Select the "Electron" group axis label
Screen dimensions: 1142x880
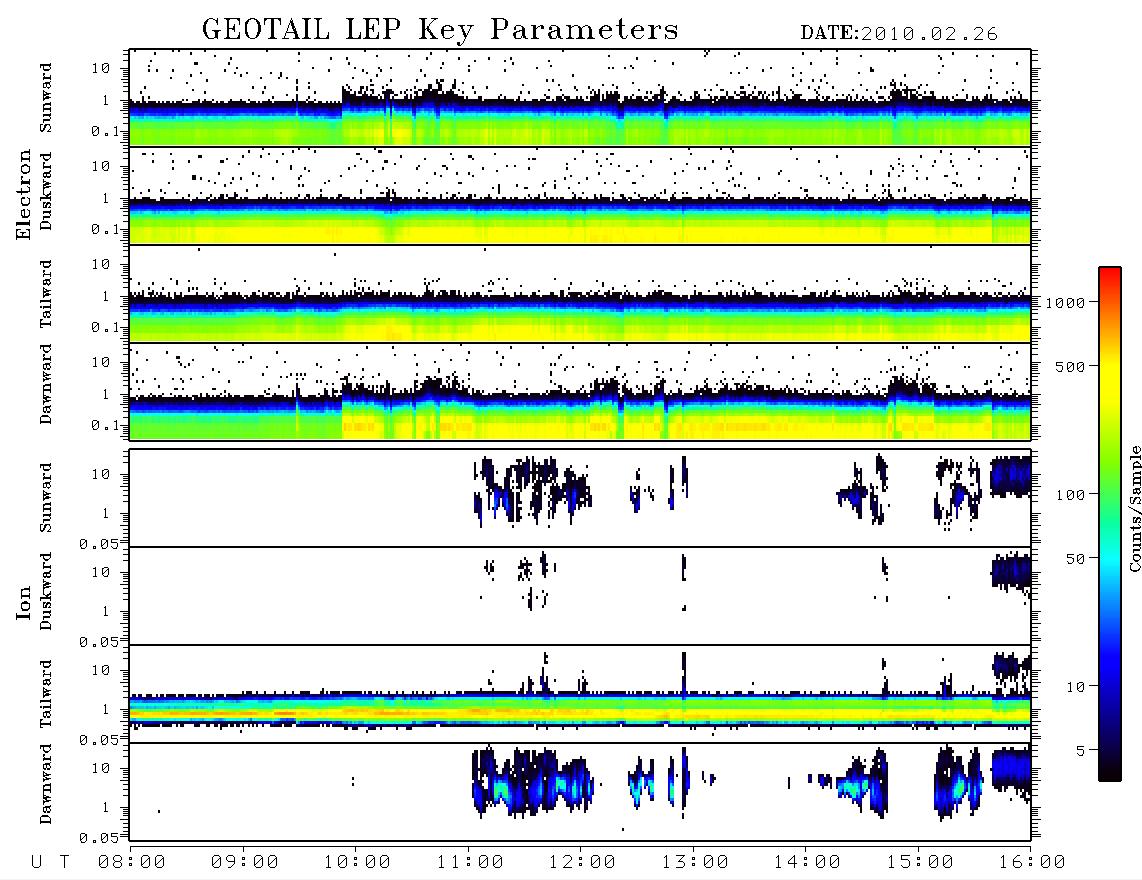click(x=24, y=195)
